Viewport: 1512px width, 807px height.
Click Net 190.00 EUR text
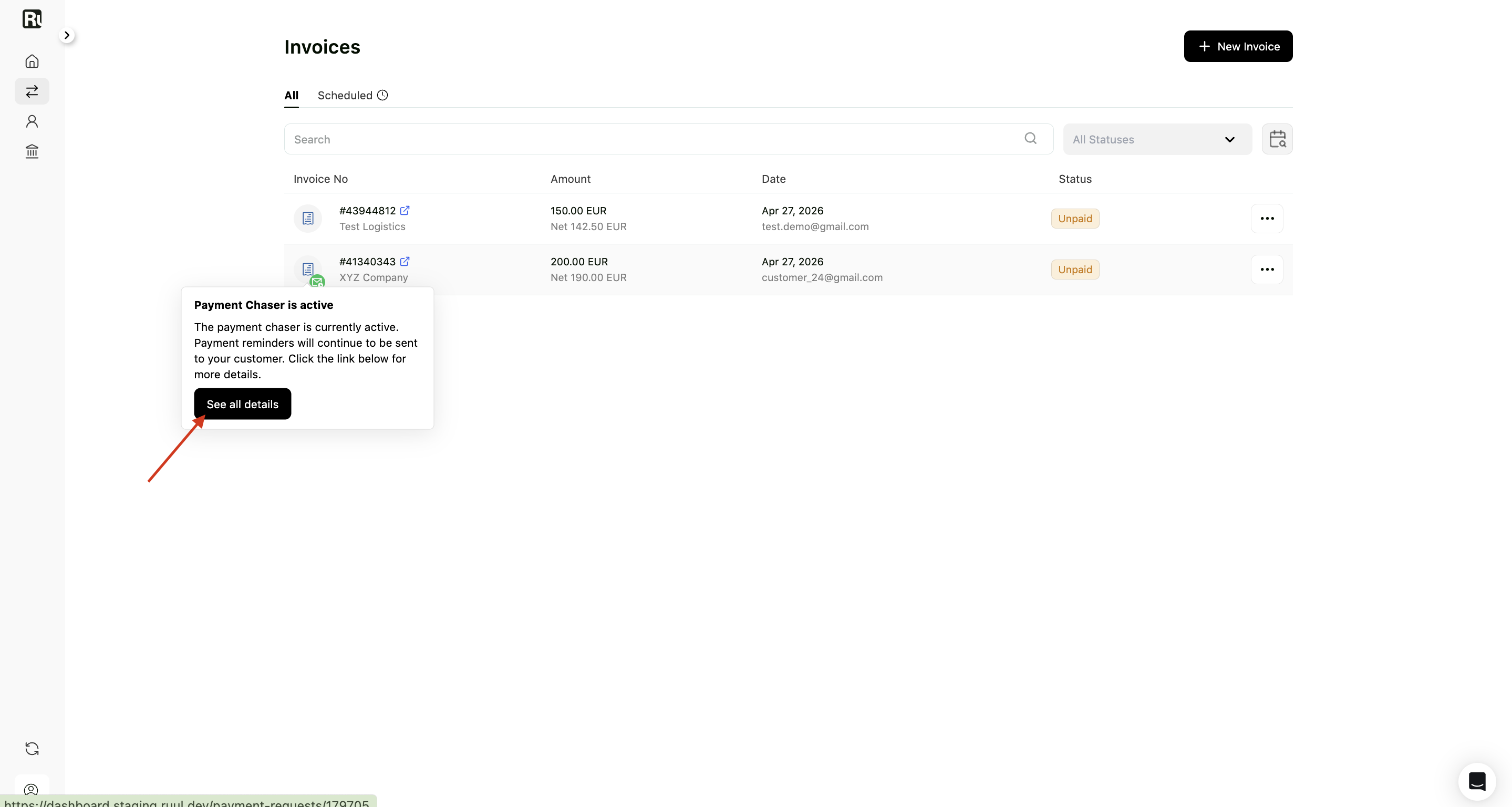point(589,277)
